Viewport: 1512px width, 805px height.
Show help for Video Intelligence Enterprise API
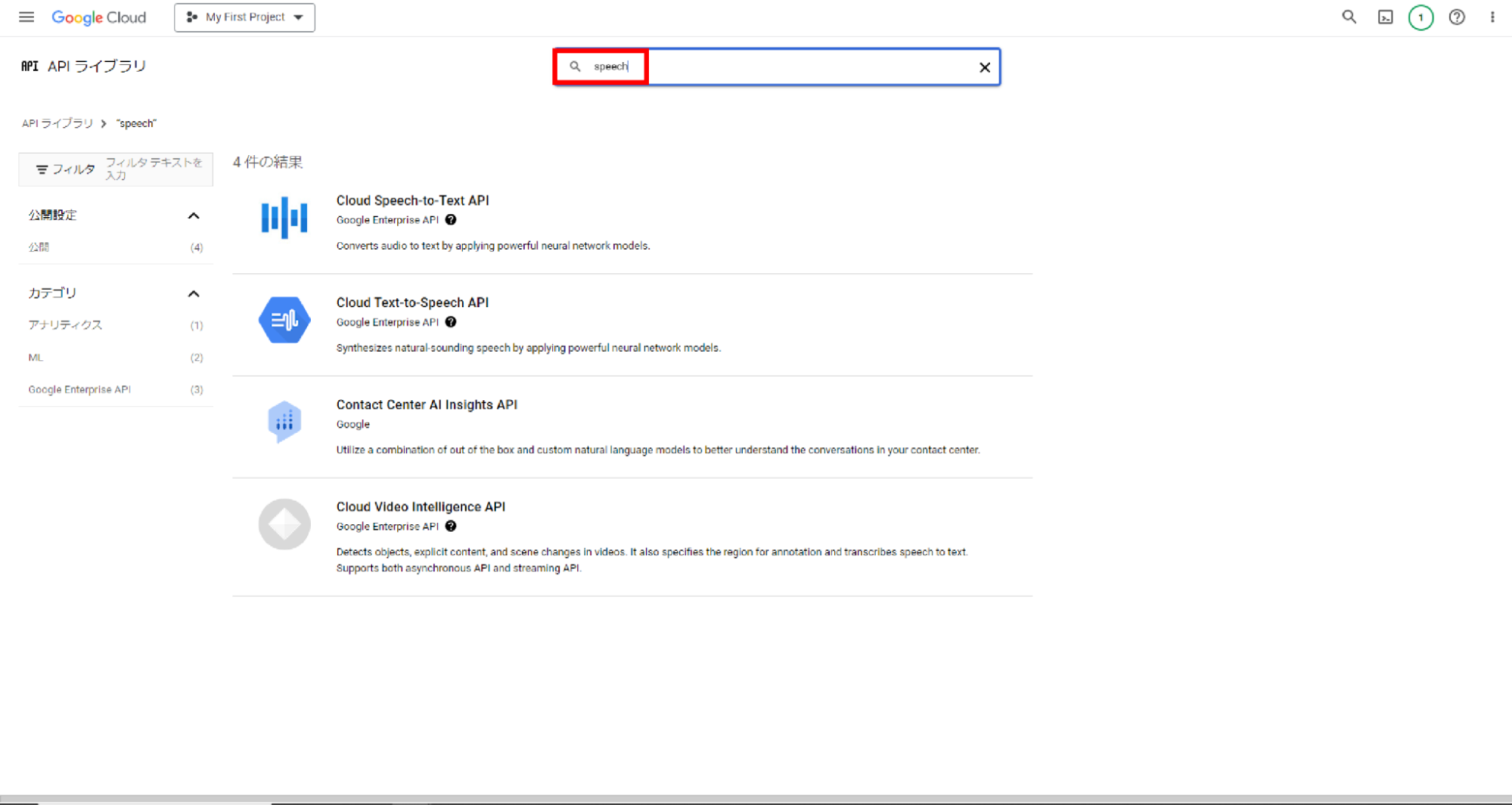pyautogui.click(x=451, y=527)
